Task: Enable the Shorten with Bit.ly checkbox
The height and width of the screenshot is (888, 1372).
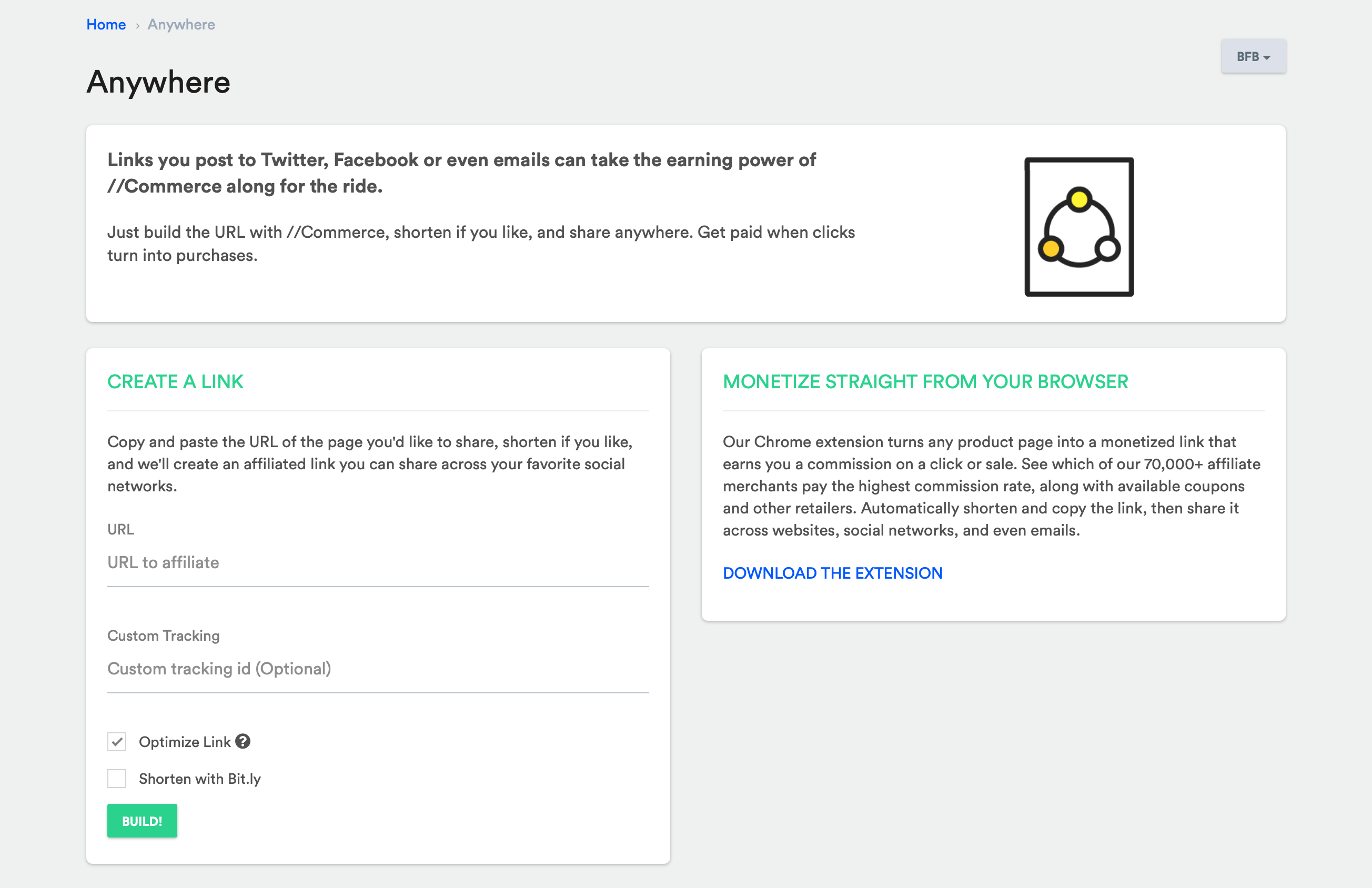Action: (x=117, y=779)
